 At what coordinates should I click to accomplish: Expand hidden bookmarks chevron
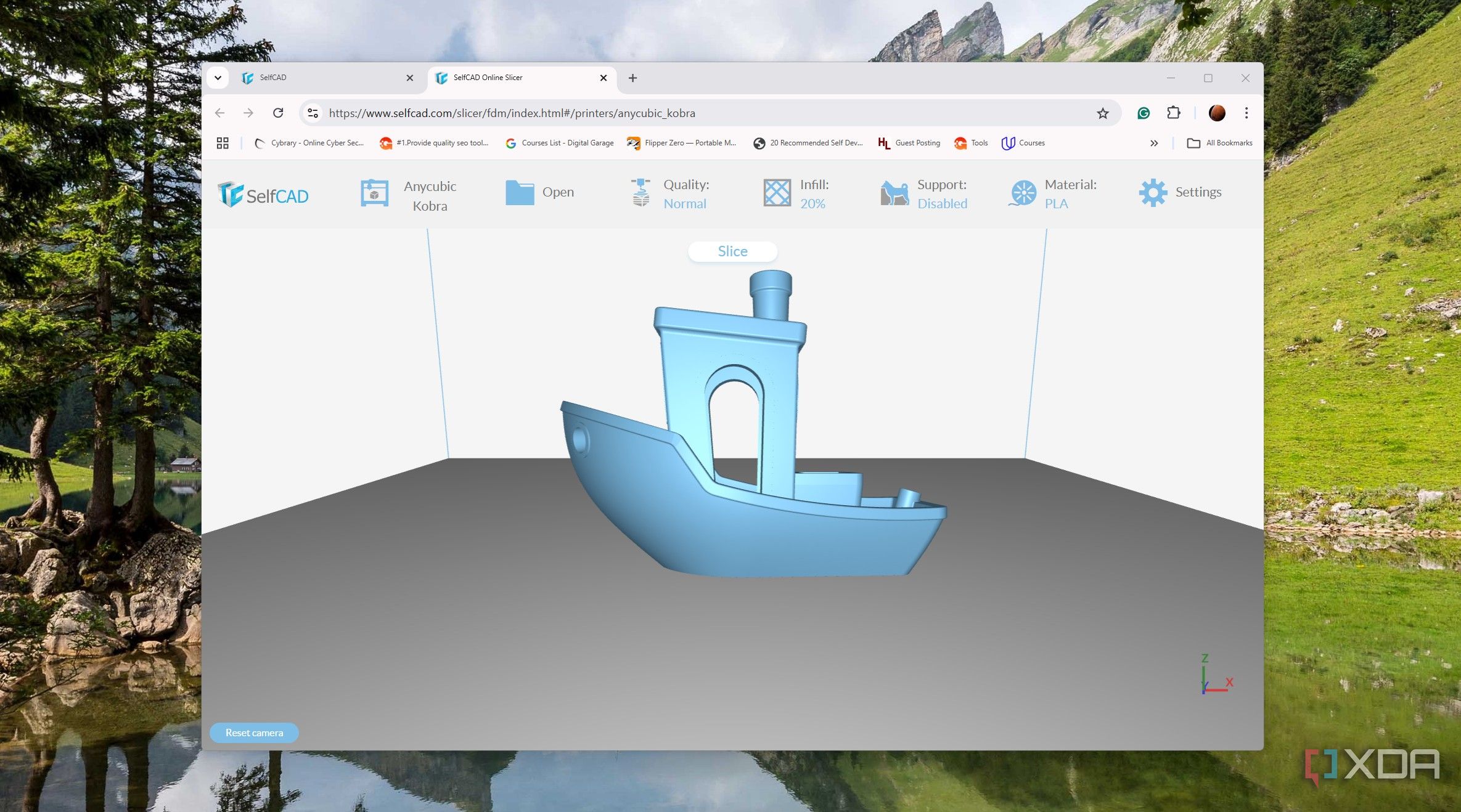1154,143
